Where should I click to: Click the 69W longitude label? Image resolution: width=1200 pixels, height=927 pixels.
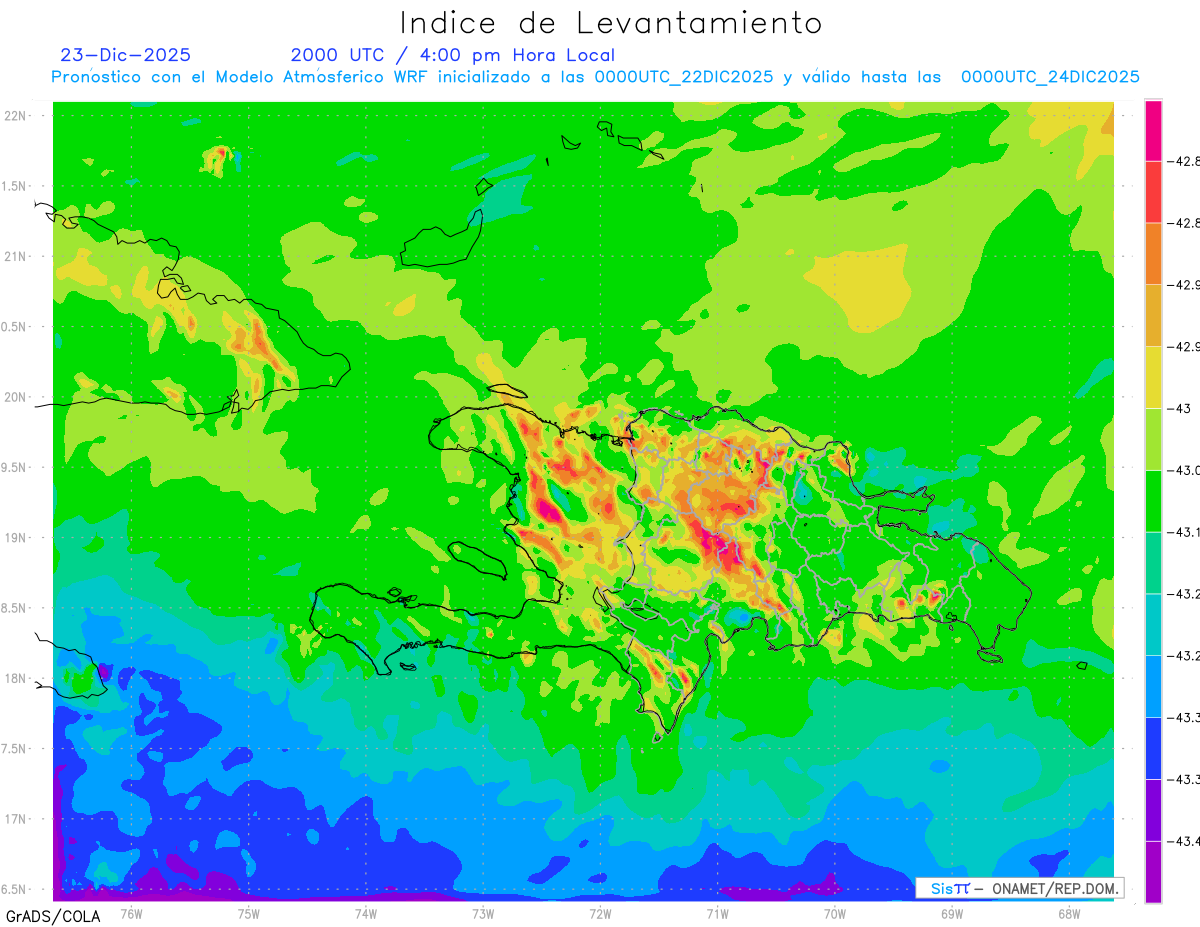point(952,913)
